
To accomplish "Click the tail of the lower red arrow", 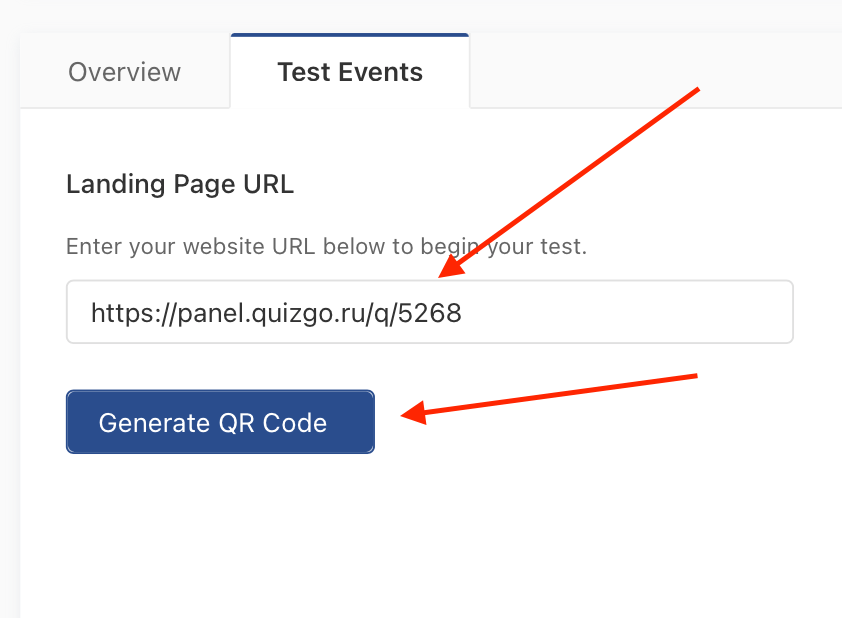I will (692, 376).
